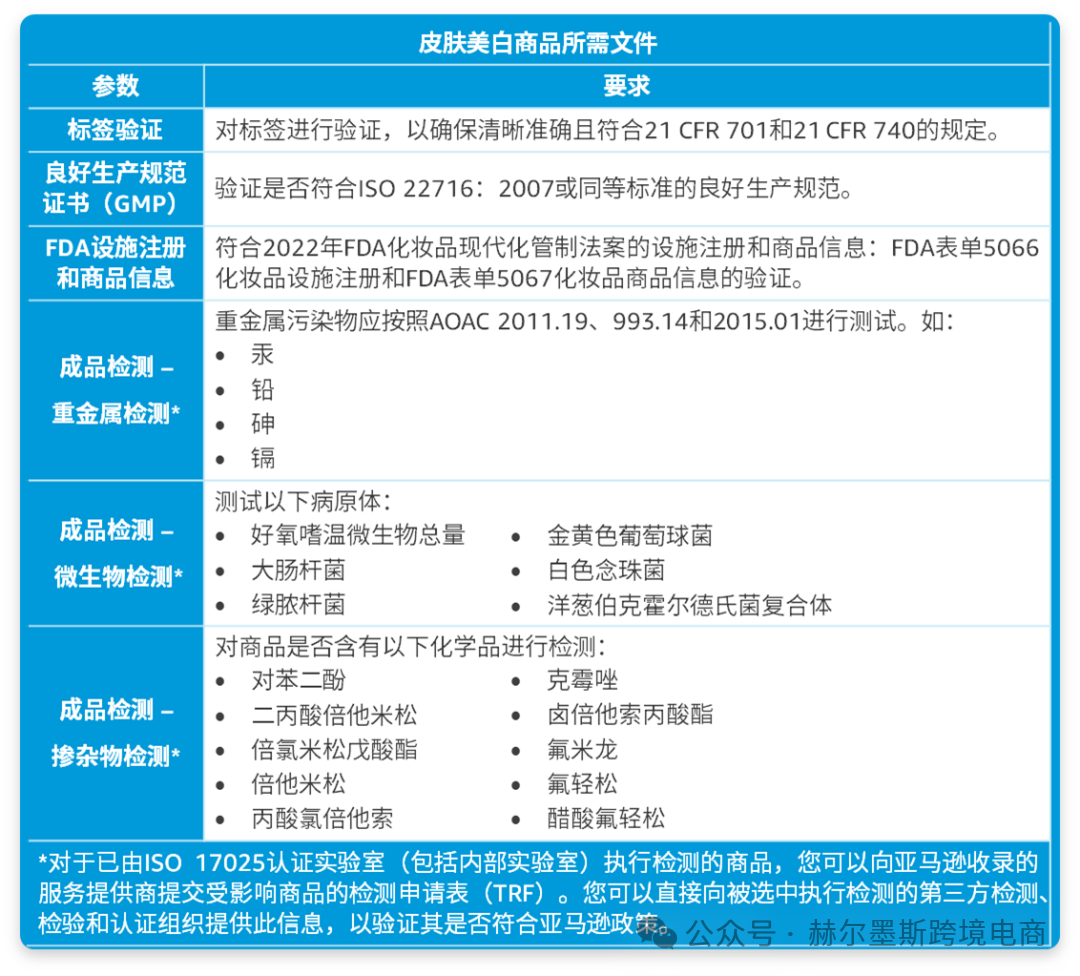
Task: Click the 克霉唑 list item
Action: point(582,681)
